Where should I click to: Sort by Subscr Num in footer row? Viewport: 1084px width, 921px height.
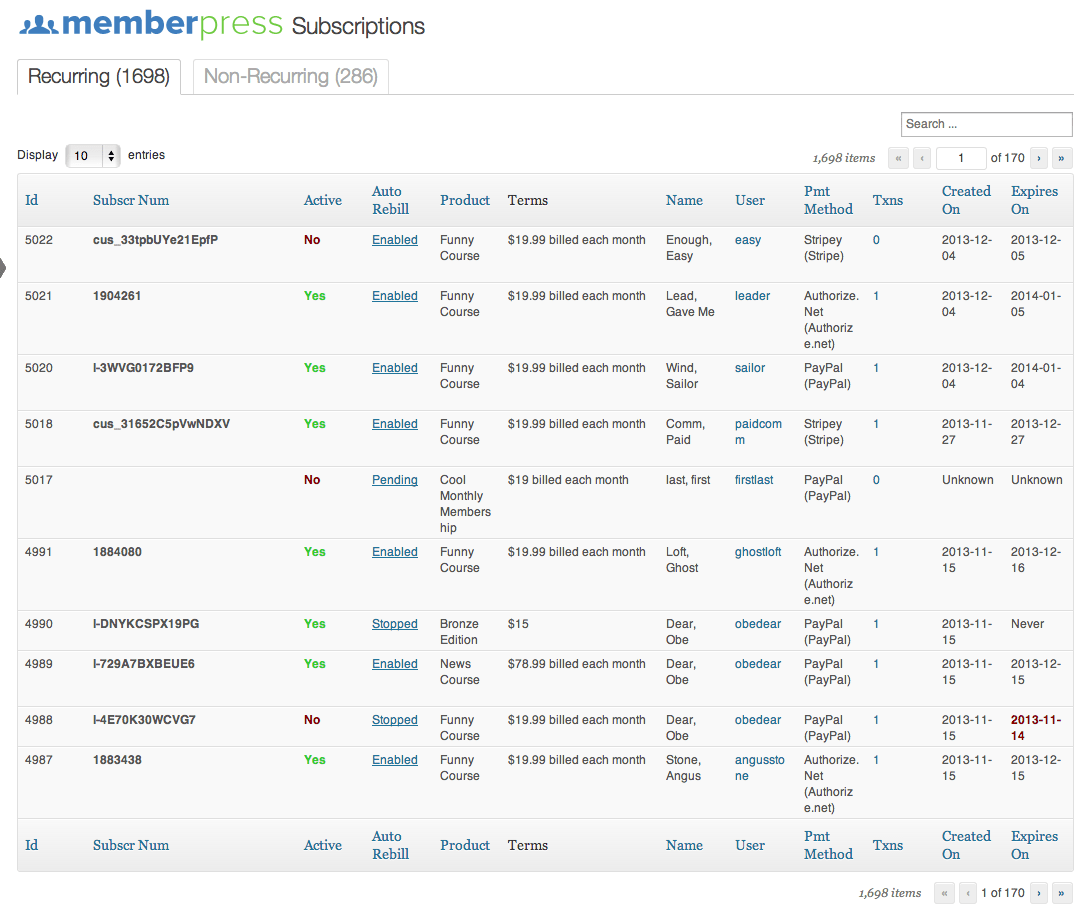(x=131, y=846)
